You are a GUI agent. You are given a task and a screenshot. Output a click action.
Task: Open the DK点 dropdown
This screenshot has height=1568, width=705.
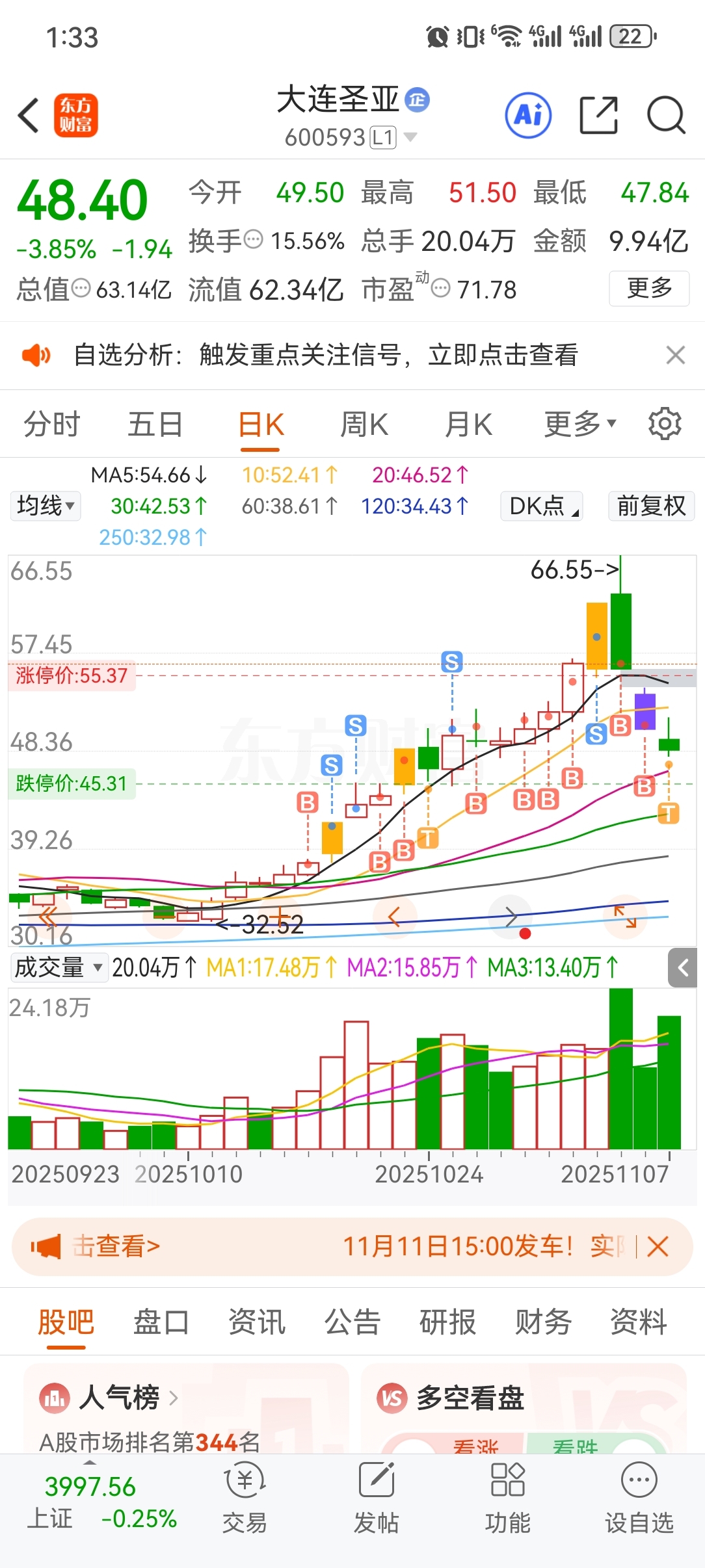click(542, 506)
